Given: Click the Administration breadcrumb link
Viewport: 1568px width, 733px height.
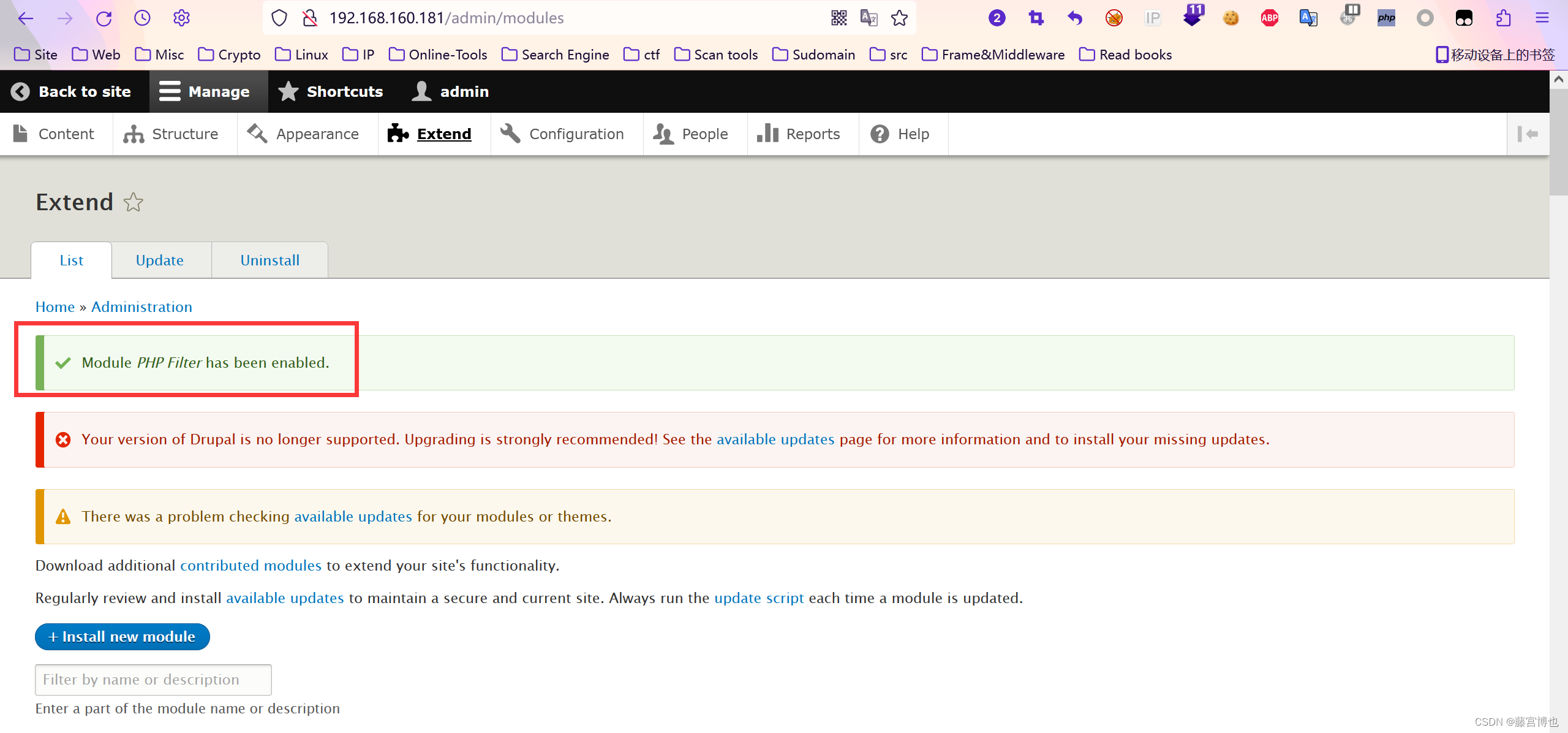Looking at the screenshot, I should (142, 306).
